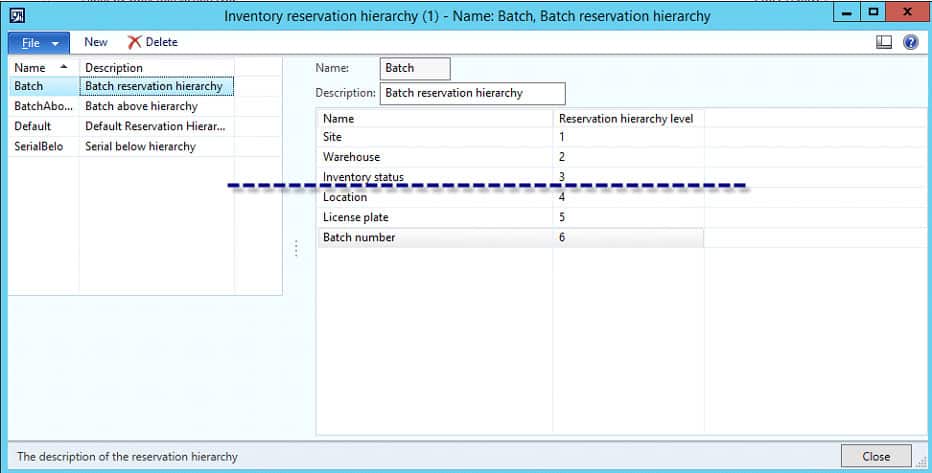Image resolution: width=932 pixels, height=473 pixels.
Task: Select the Inventory status row
Action: 510,177
